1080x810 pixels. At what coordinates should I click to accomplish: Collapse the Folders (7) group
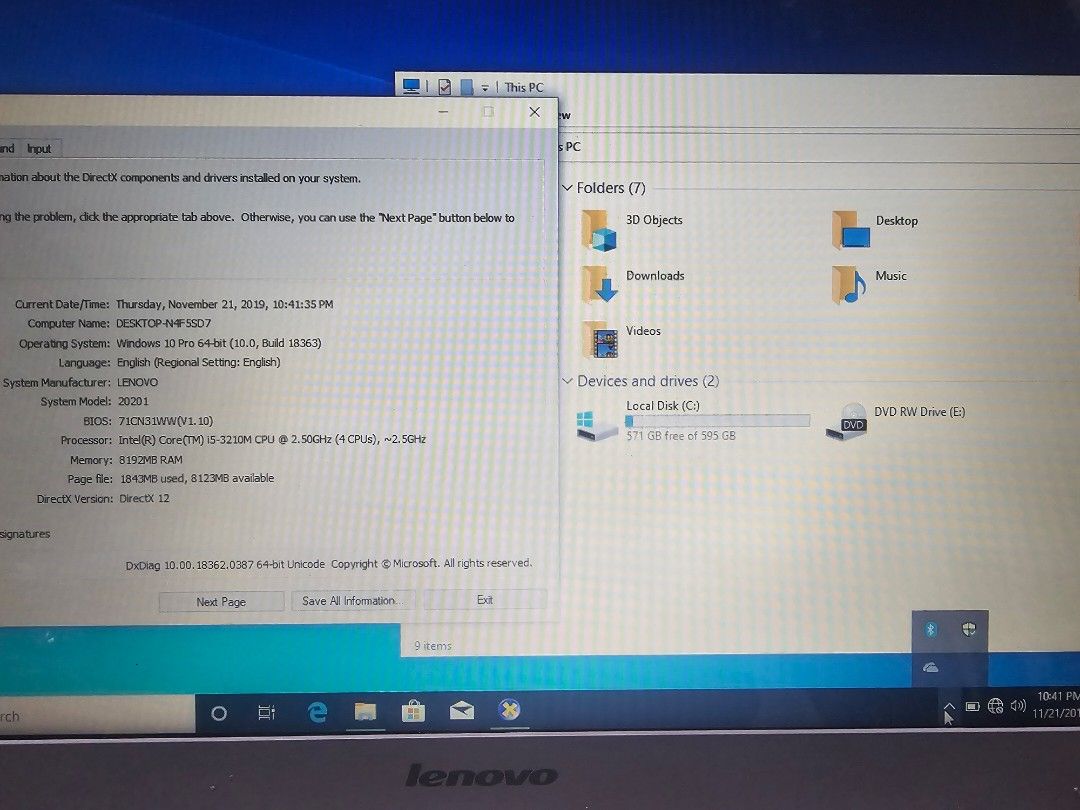(568, 187)
